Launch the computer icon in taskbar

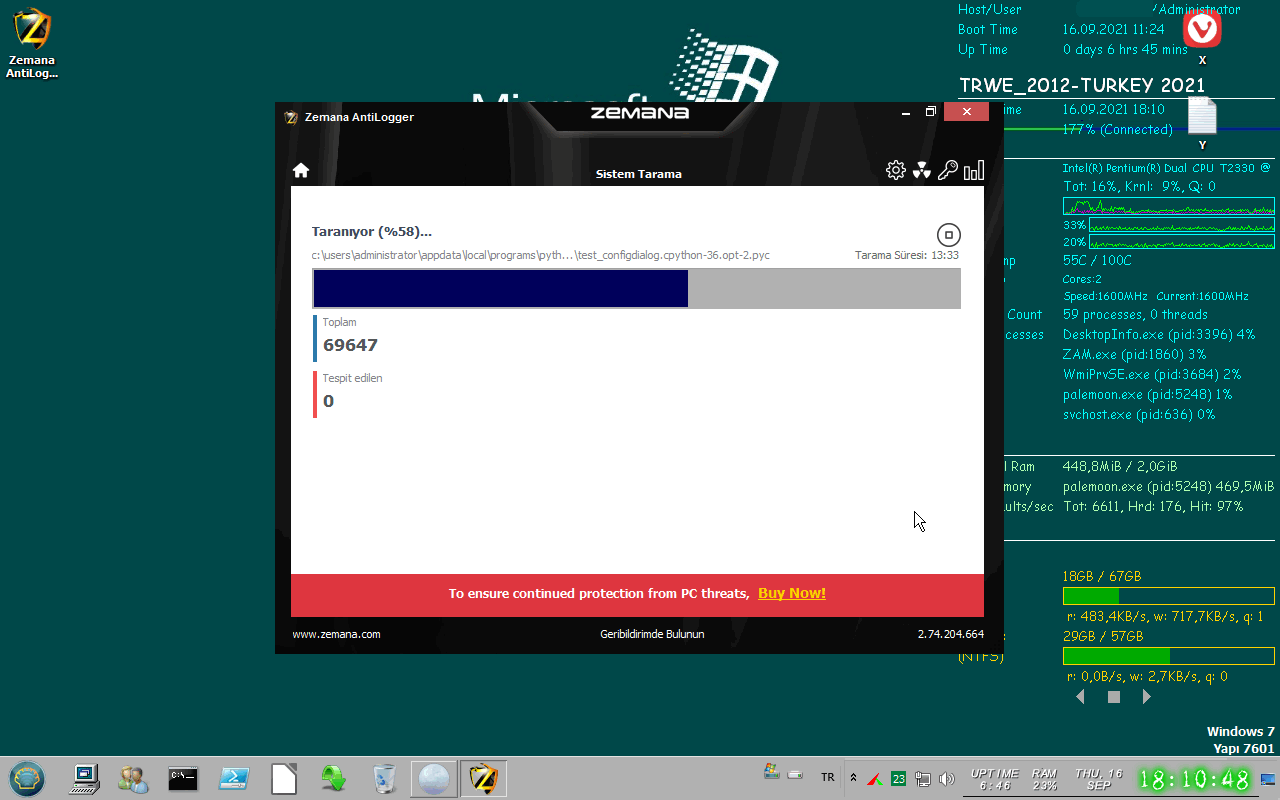coord(85,778)
